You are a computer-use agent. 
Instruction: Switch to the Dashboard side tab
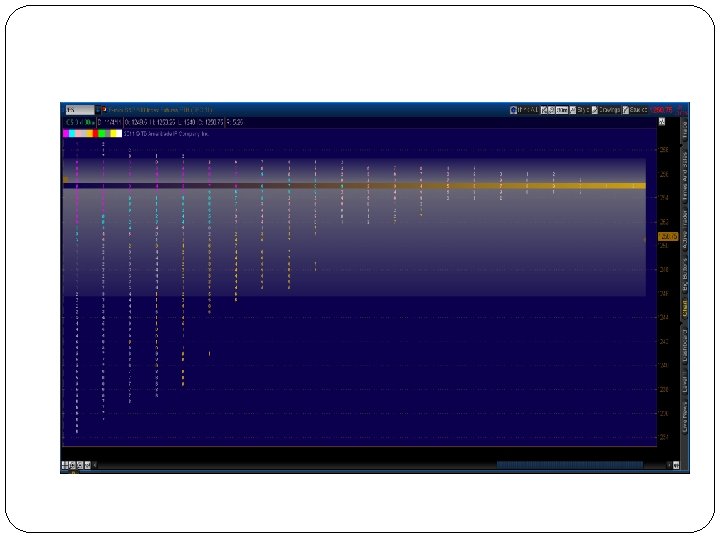point(684,345)
